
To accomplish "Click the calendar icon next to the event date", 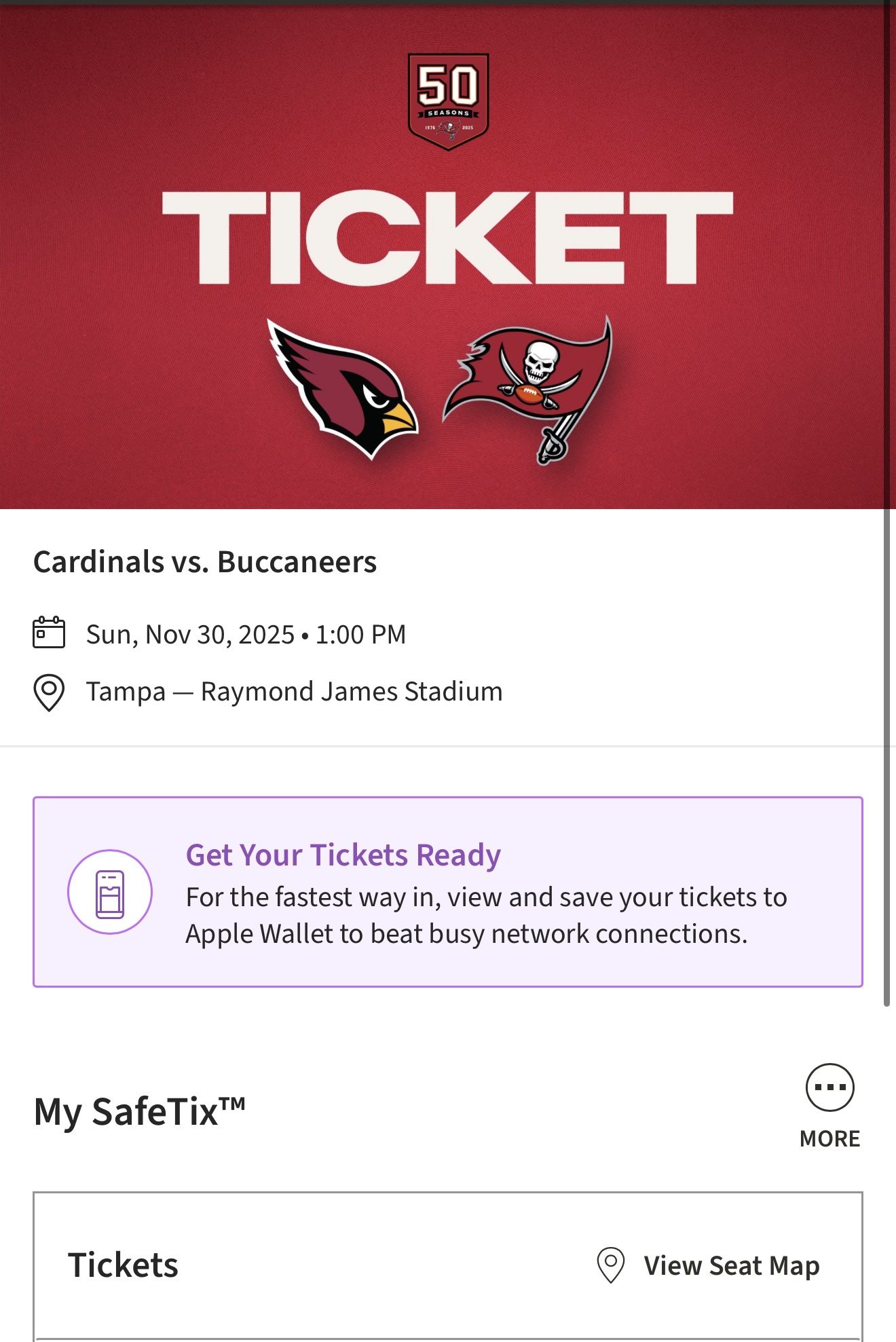I will [48, 633].
